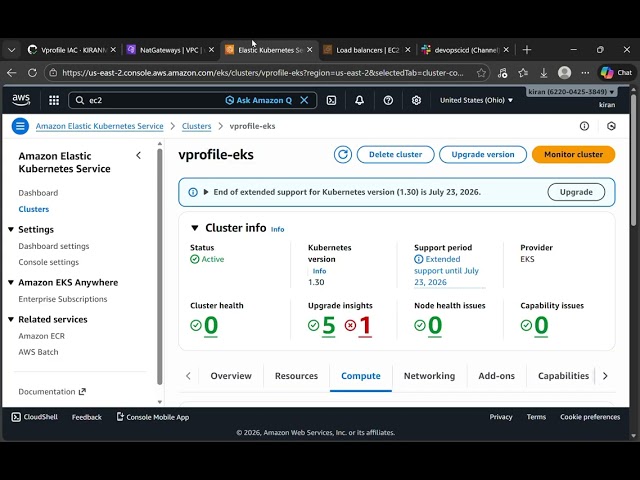
Task: Open Extended support until July 23 link
Action: pyautogui.click(x=447, y=271)
